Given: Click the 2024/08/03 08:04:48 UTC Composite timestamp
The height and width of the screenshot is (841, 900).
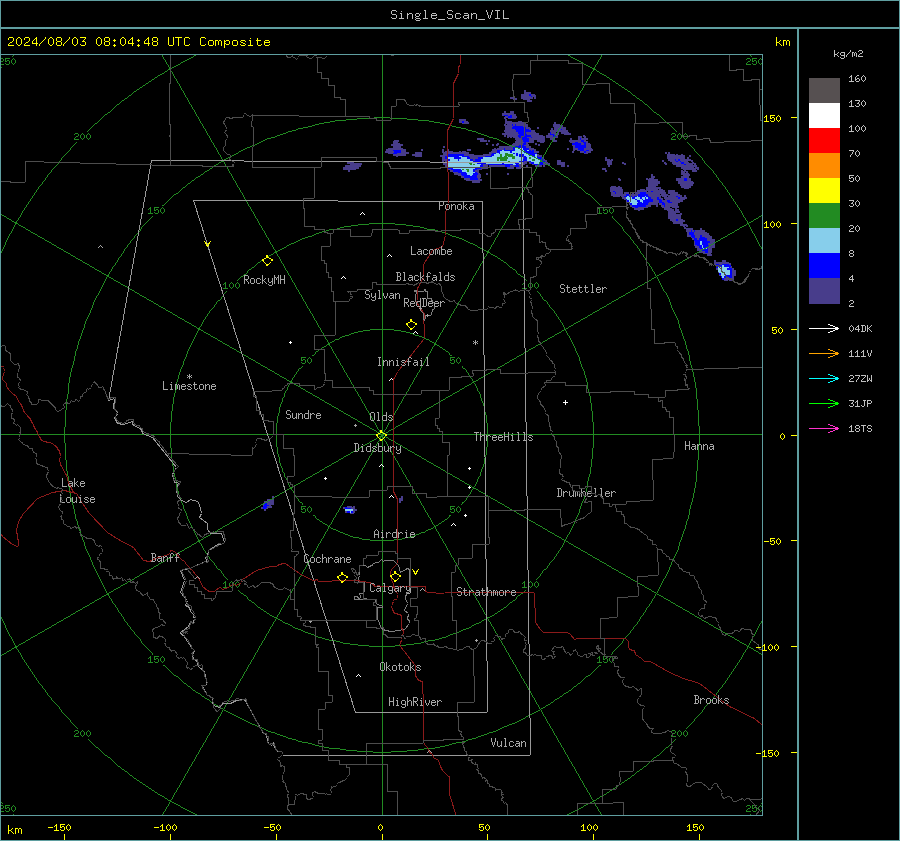Looking at the screenshot, I should [x=138, y=42].
